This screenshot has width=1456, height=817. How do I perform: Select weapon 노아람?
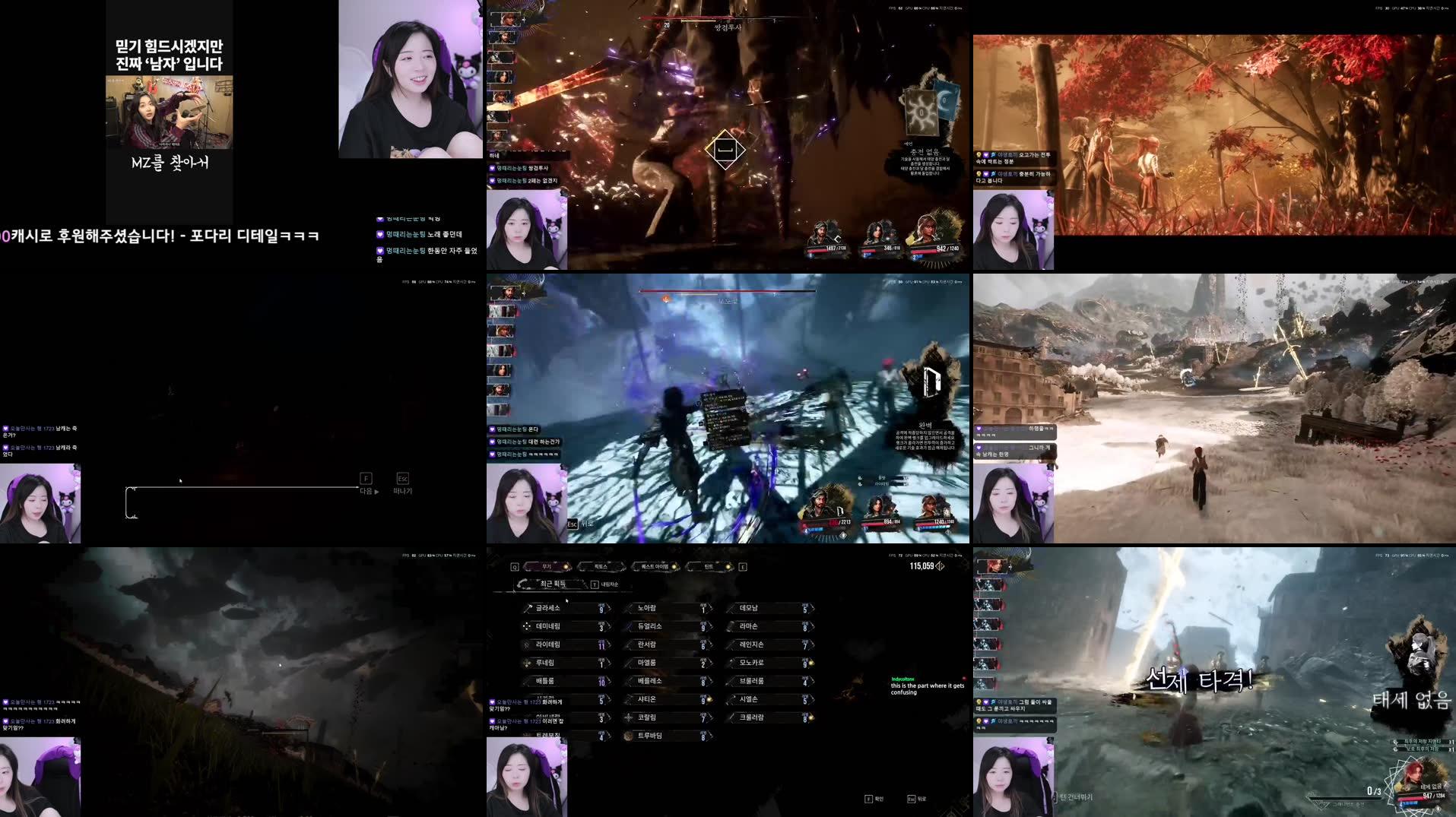pos(668,608)
